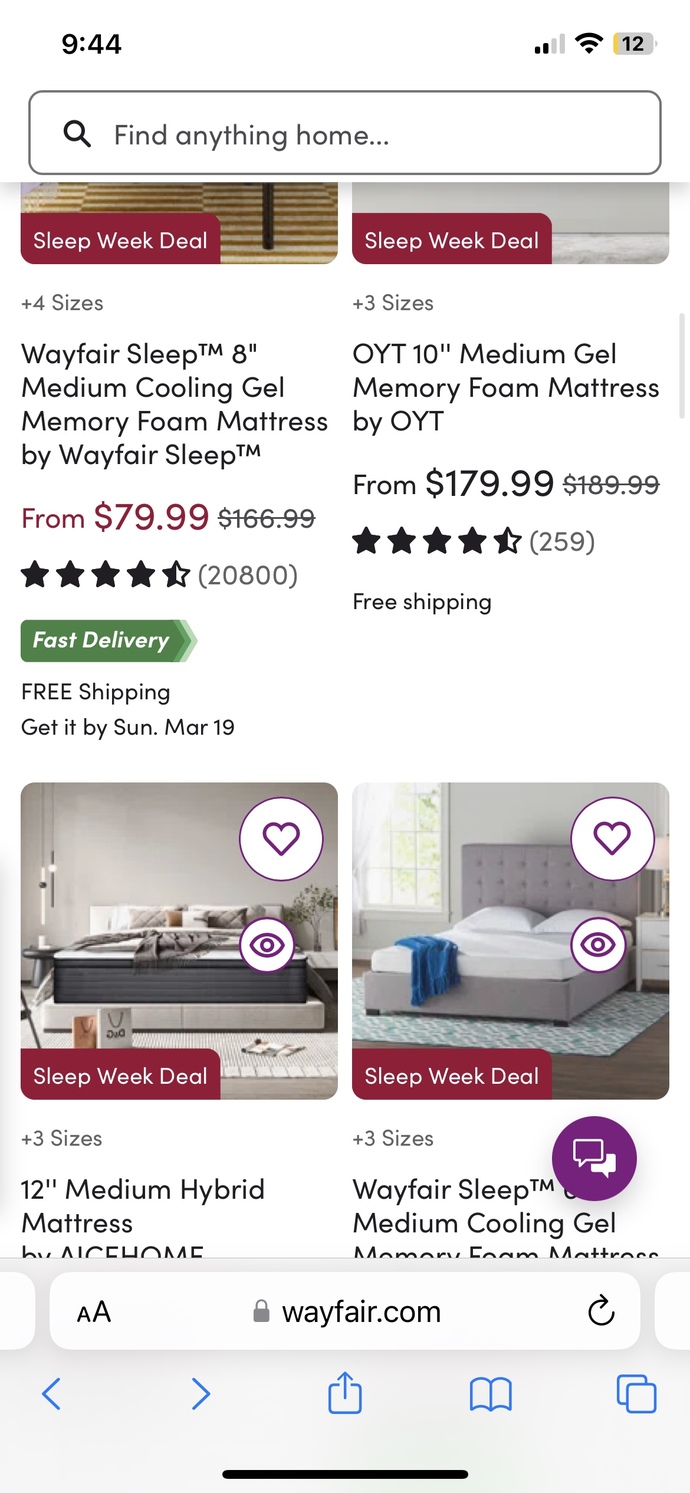The image size is (690, 1493).
Task: Open the Safari tabs overview icon
Action: coord(636,1393)
